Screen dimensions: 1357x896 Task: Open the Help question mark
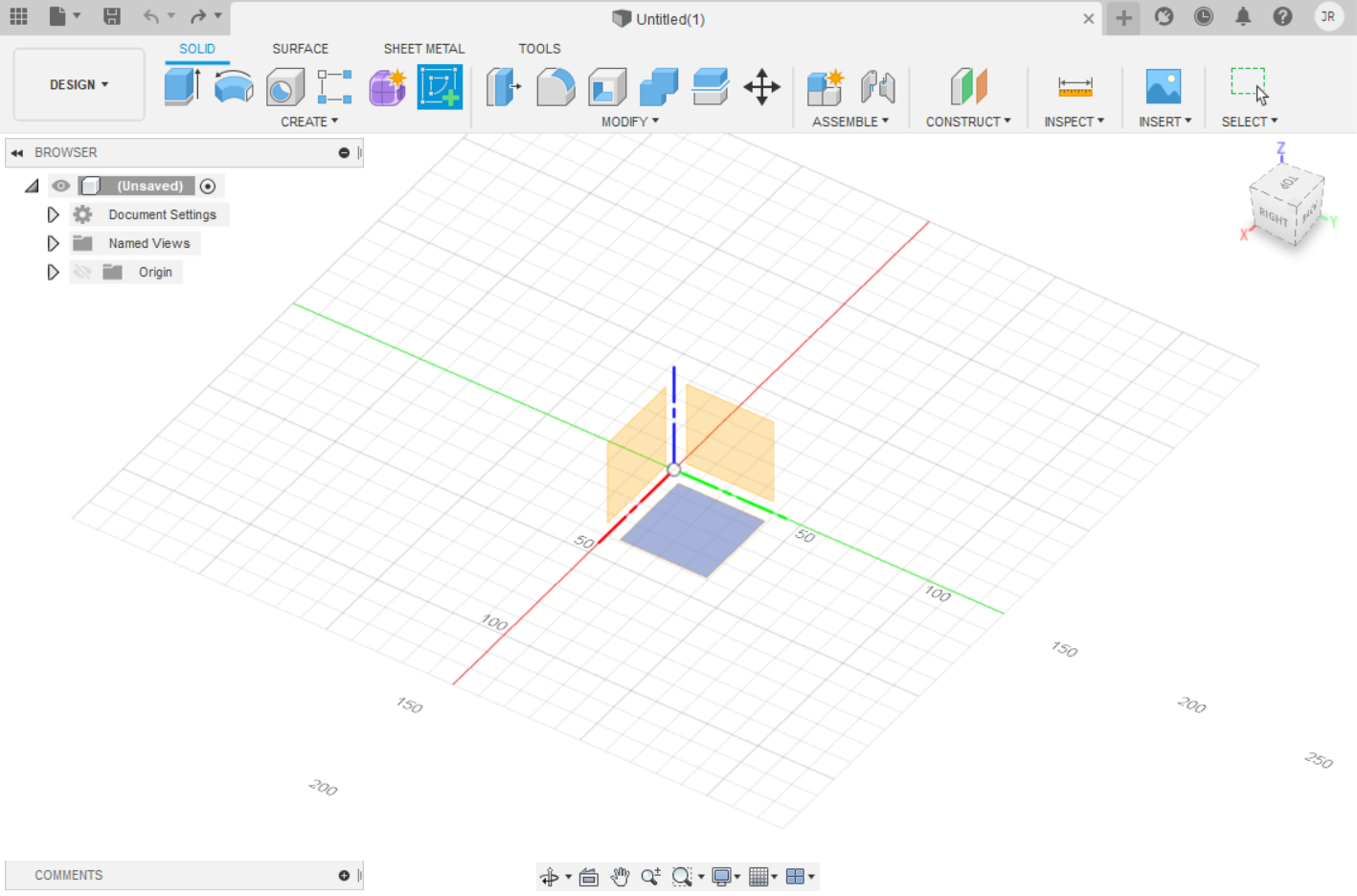(1282, 16)
